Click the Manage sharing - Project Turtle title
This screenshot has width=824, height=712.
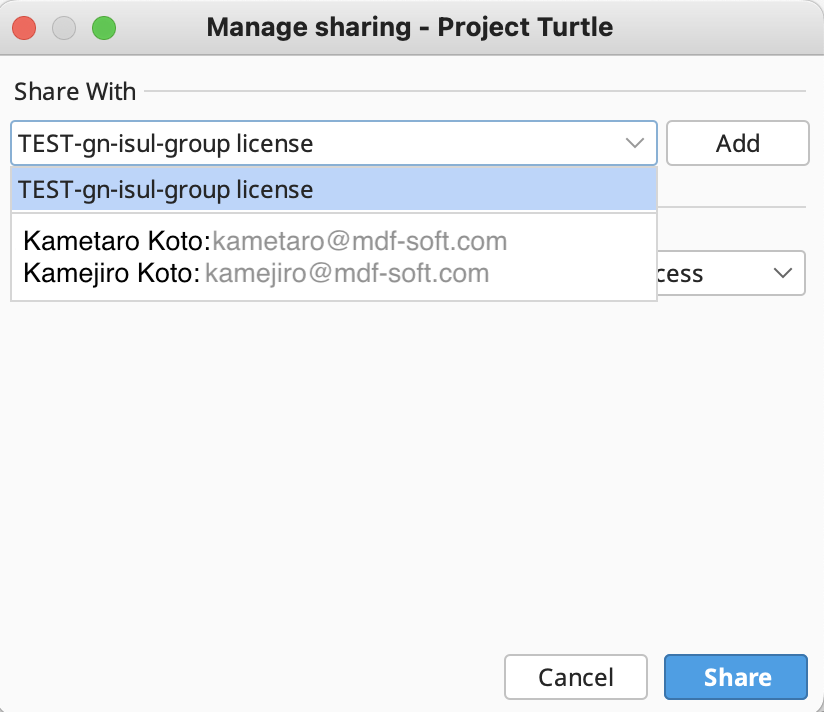[409, 27]
